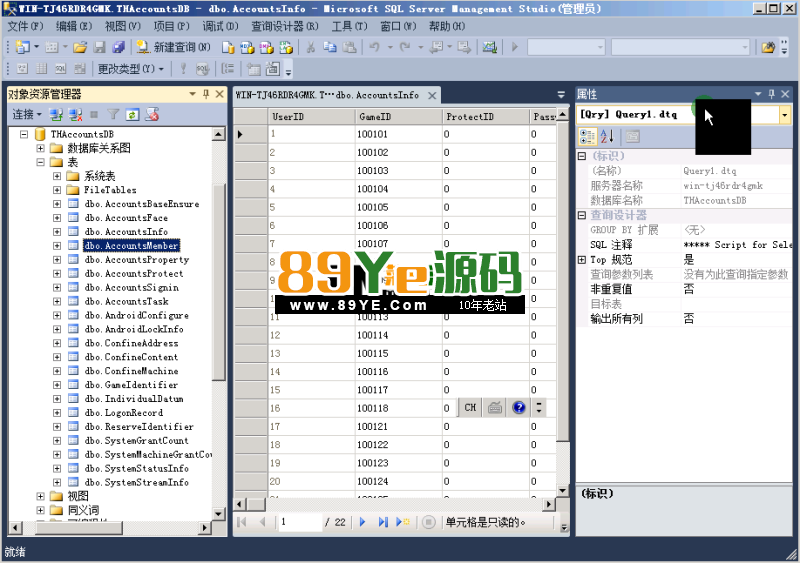Go to last record button

[x=383, y=522]
